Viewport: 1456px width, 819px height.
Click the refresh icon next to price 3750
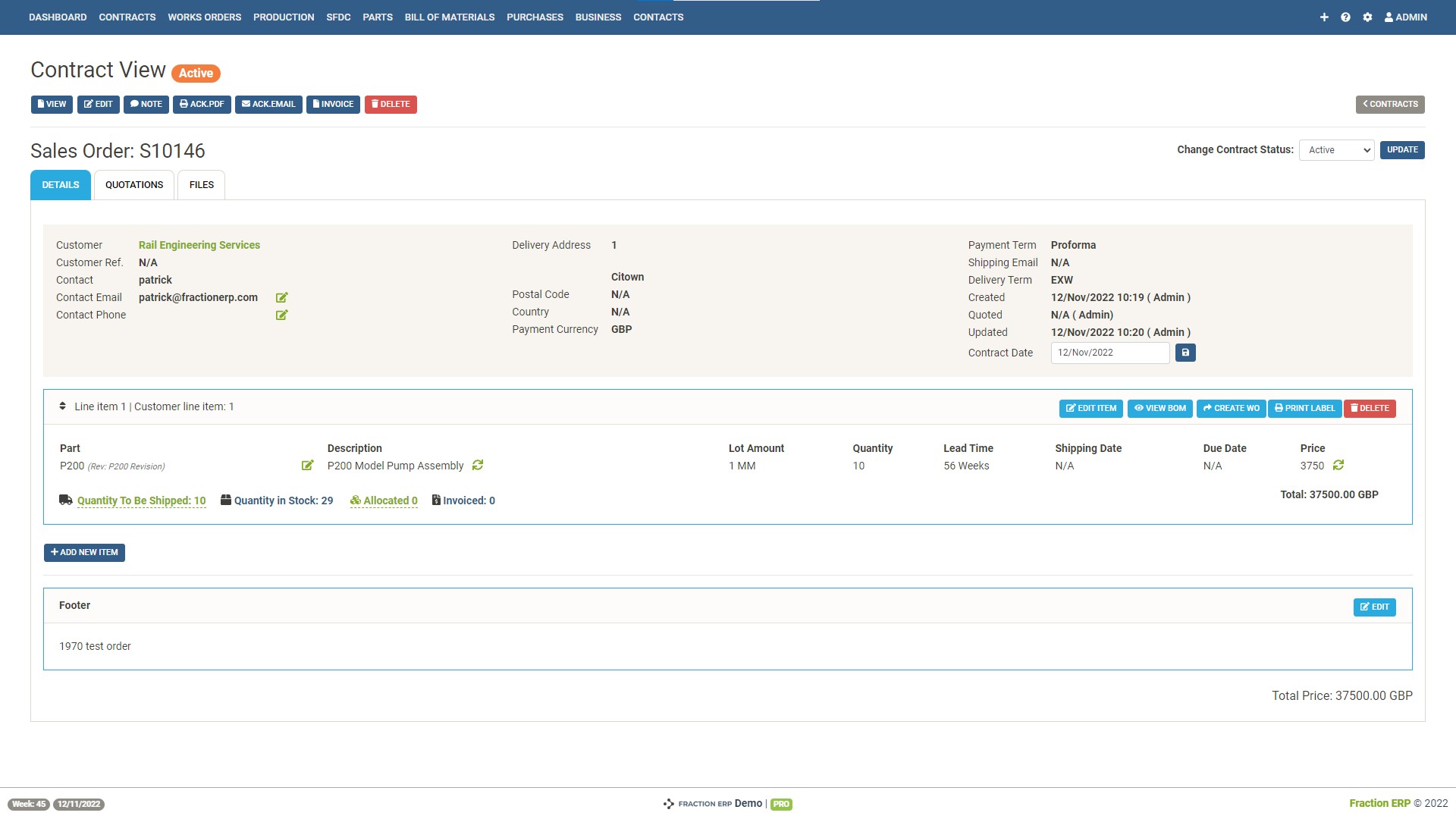[x=1337, y=465]
